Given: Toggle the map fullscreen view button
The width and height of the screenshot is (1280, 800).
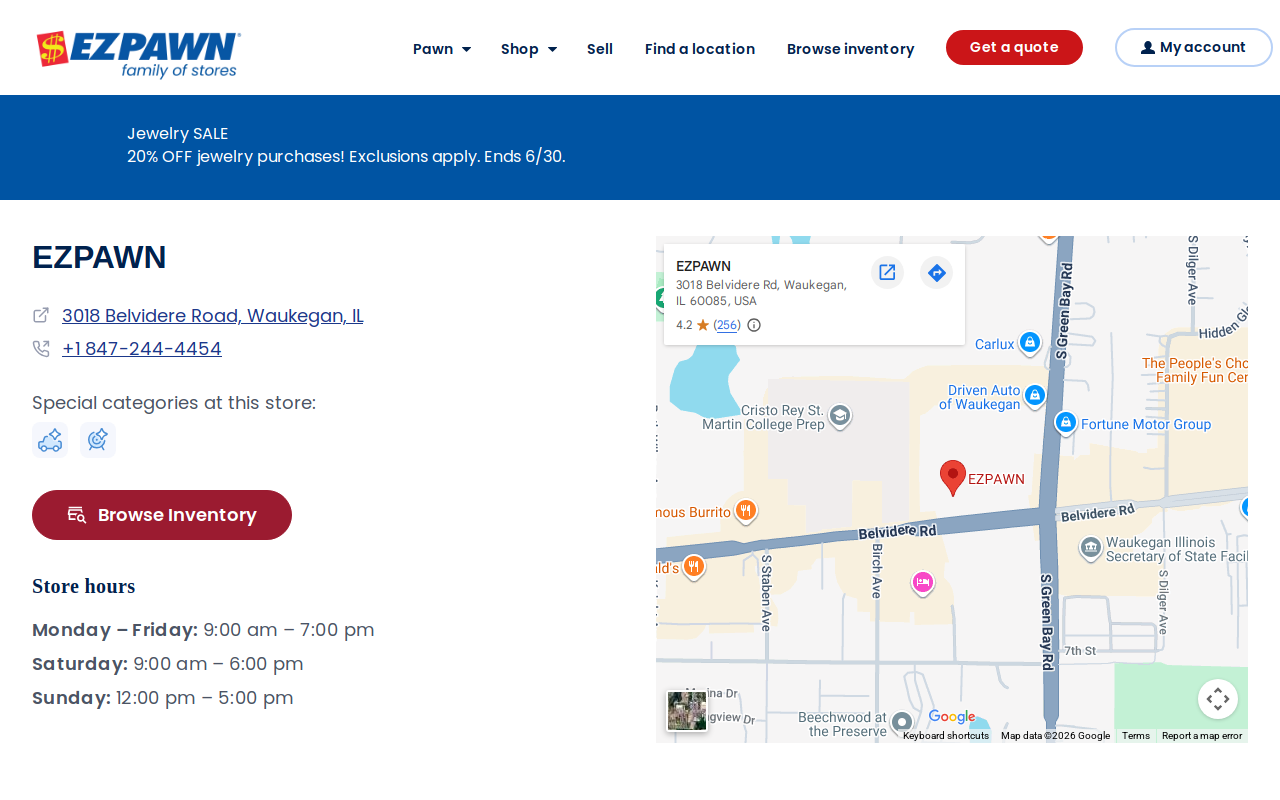Looking at the screenshot, I should 1218,699.
